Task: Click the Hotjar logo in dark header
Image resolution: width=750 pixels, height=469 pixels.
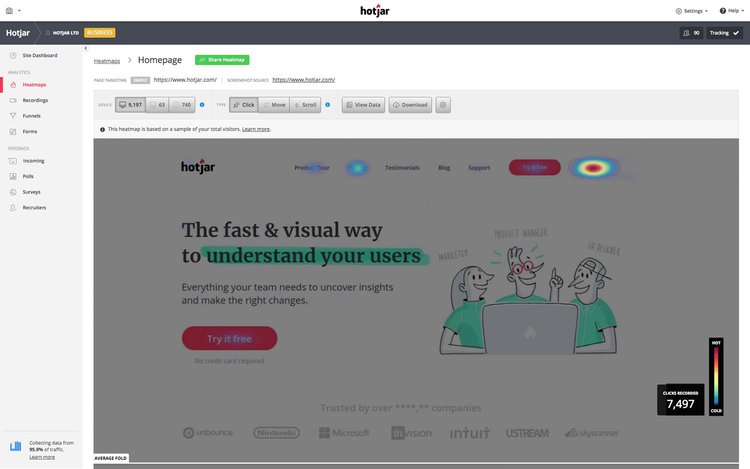Action: pyautogui.click(x=18, y=33)
